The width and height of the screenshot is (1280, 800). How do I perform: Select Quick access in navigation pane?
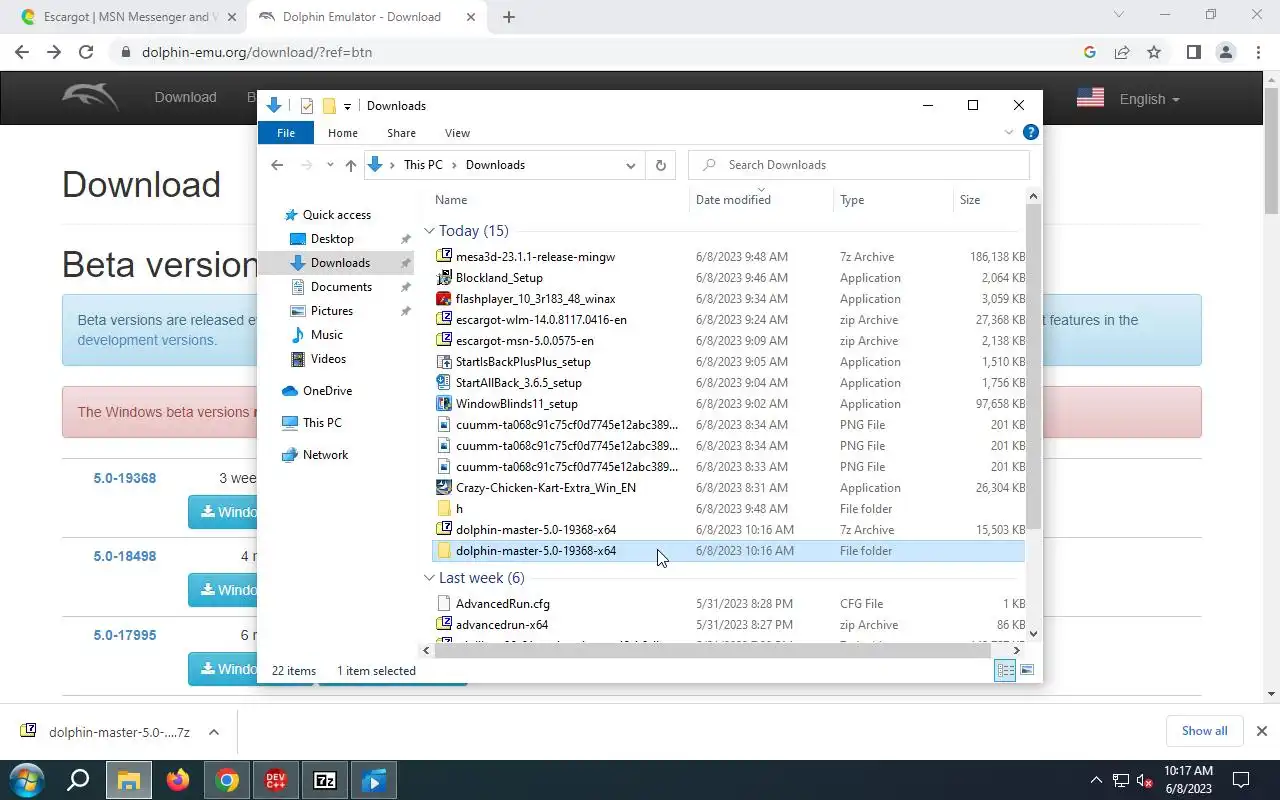(x=336, y=215)
